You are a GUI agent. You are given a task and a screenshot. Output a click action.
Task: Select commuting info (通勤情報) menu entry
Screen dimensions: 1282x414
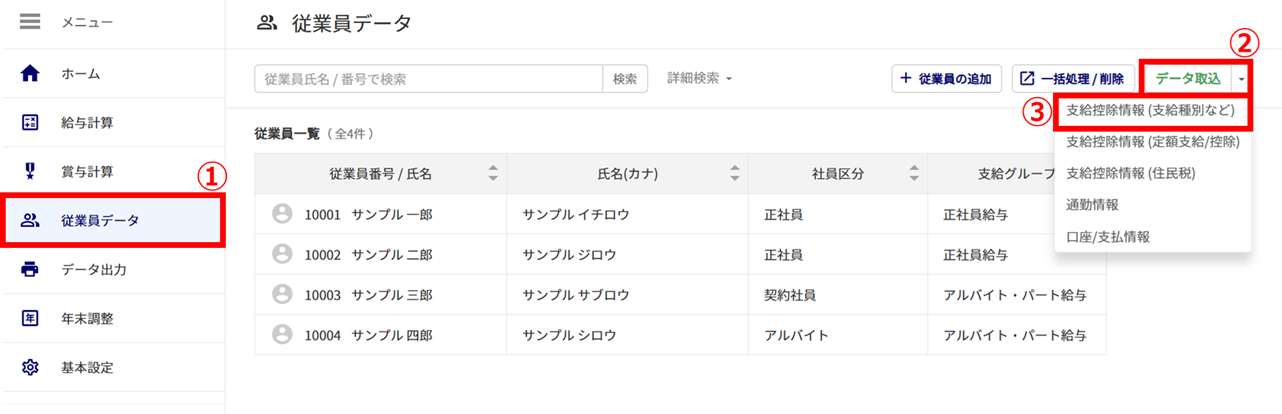1093,204
